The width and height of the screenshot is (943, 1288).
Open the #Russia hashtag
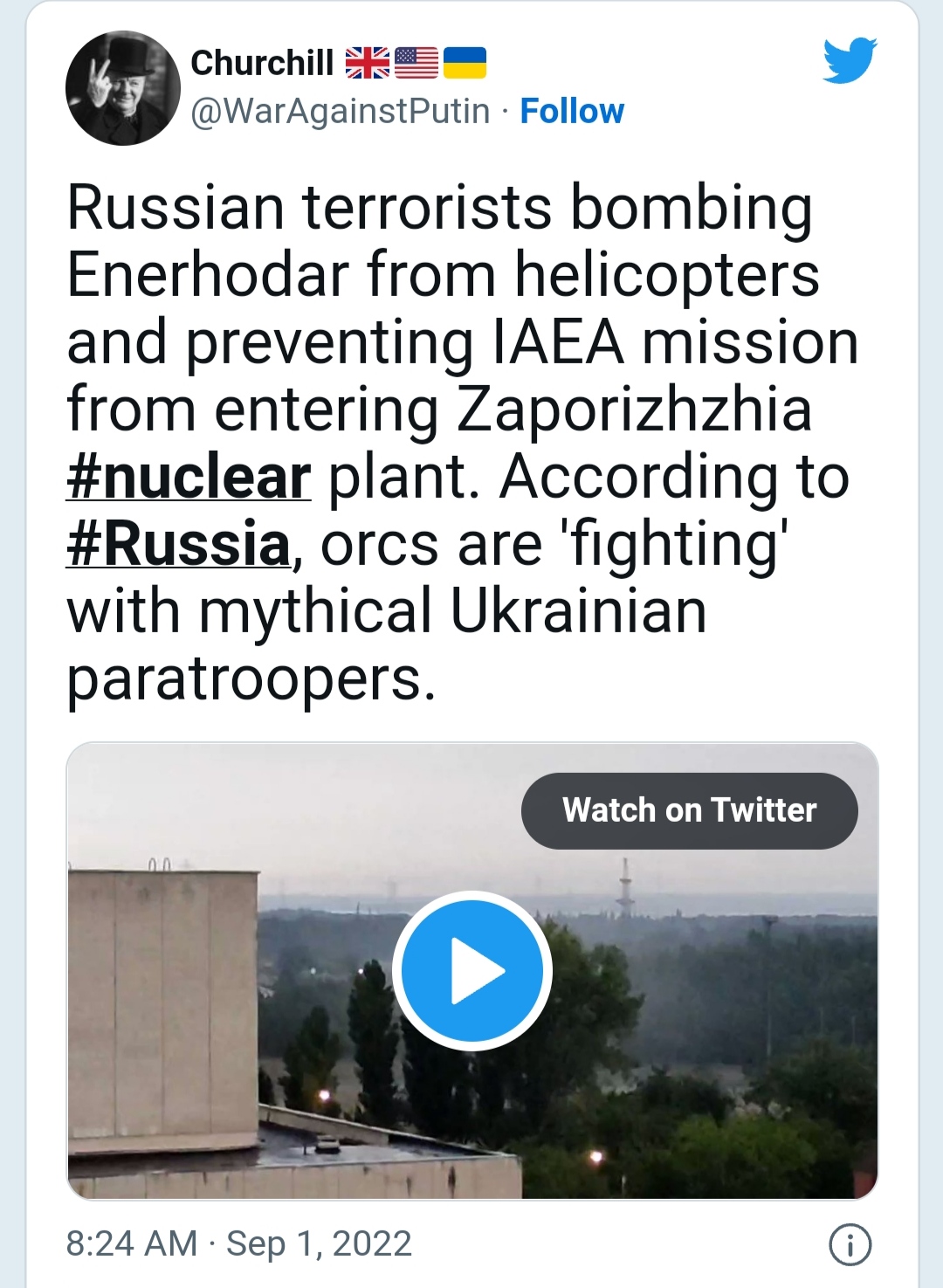tap(178, 545)
